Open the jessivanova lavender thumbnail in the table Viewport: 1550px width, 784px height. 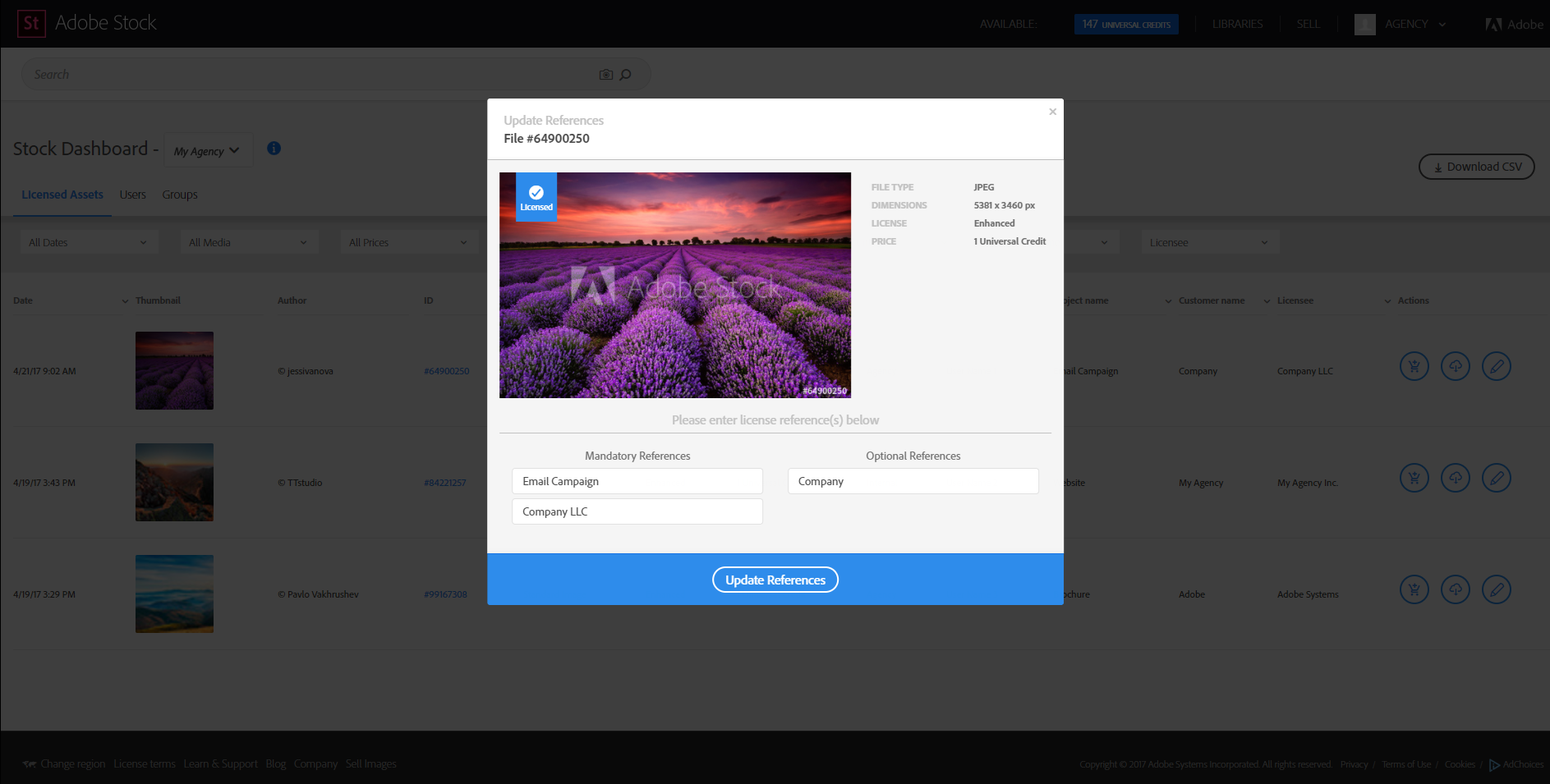[174, 370]
